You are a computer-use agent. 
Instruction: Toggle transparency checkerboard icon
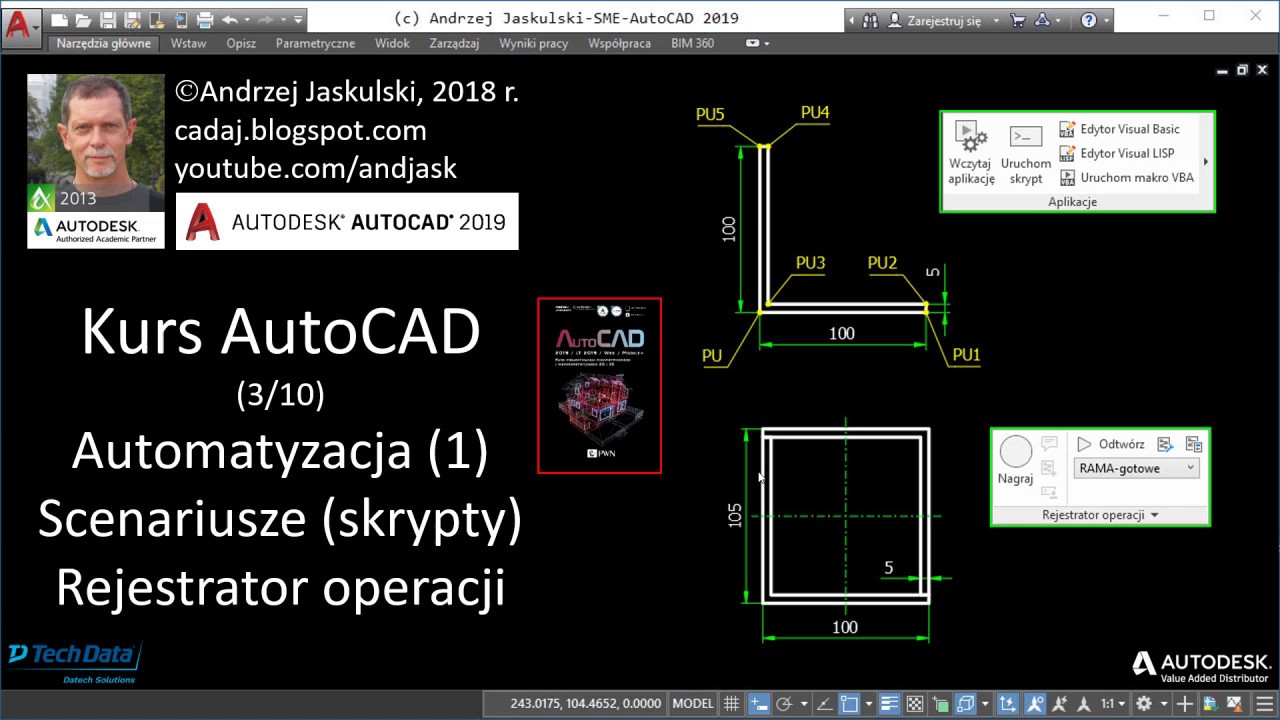(x=915, y=704)
